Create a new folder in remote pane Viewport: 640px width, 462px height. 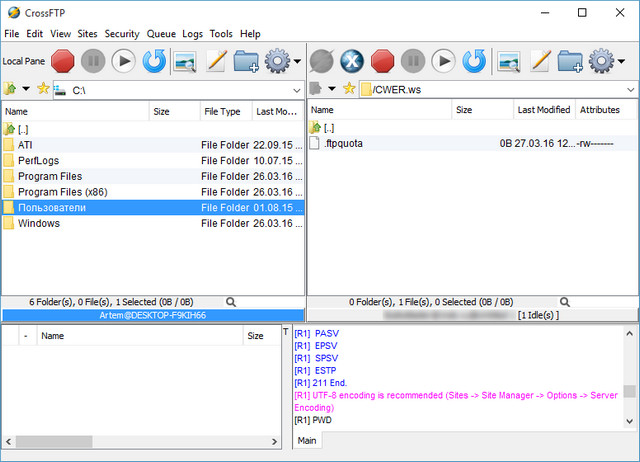click(570, 61)
